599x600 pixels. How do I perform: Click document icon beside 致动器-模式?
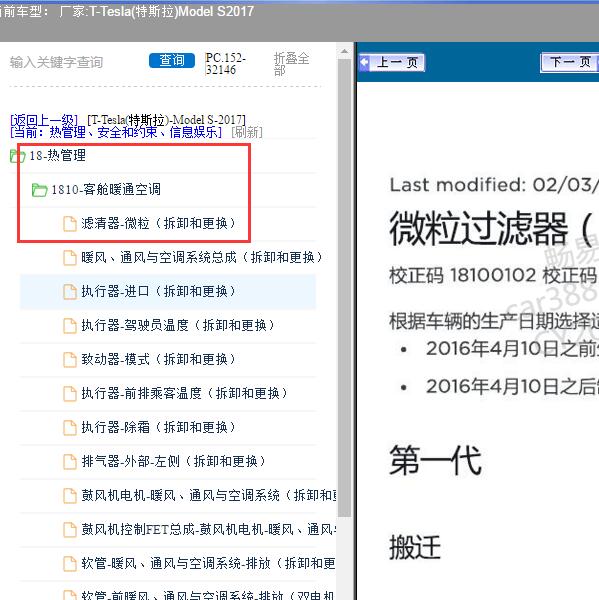70,360
